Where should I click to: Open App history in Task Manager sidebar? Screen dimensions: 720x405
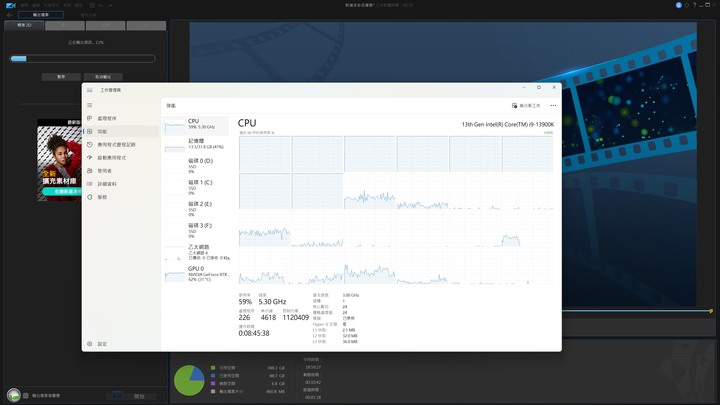pos(121,145)
